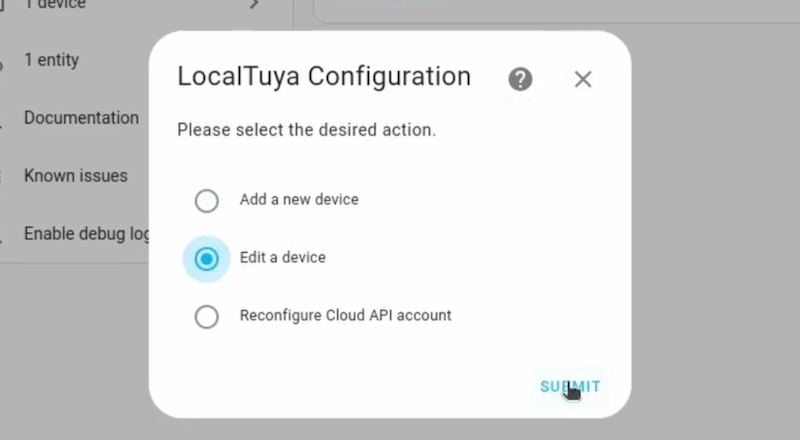Open the 1 entity entry

click(x=51, y=60)
